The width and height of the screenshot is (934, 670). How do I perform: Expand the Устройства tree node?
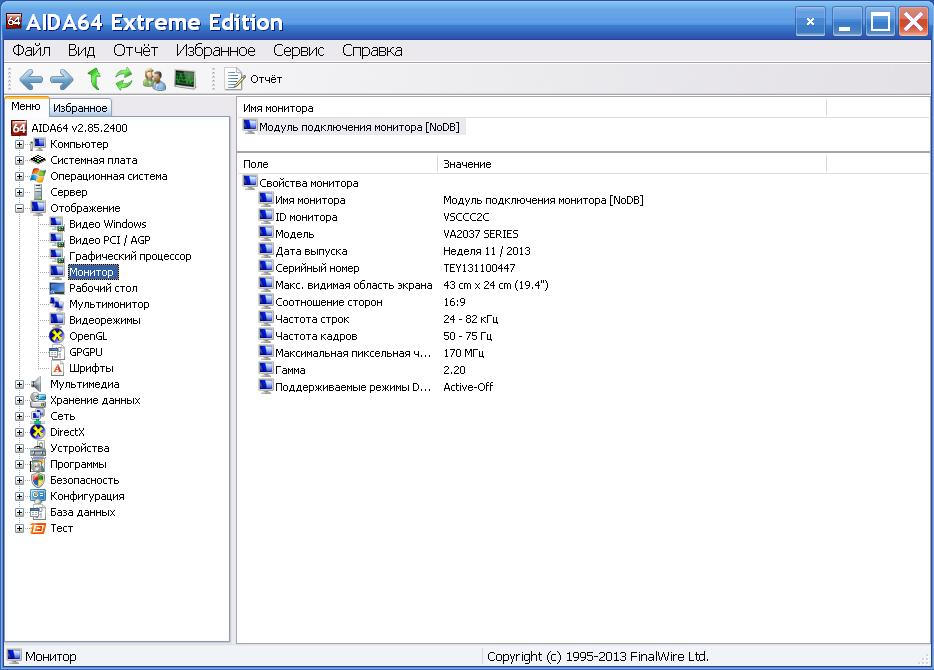[x=19, y=449]
